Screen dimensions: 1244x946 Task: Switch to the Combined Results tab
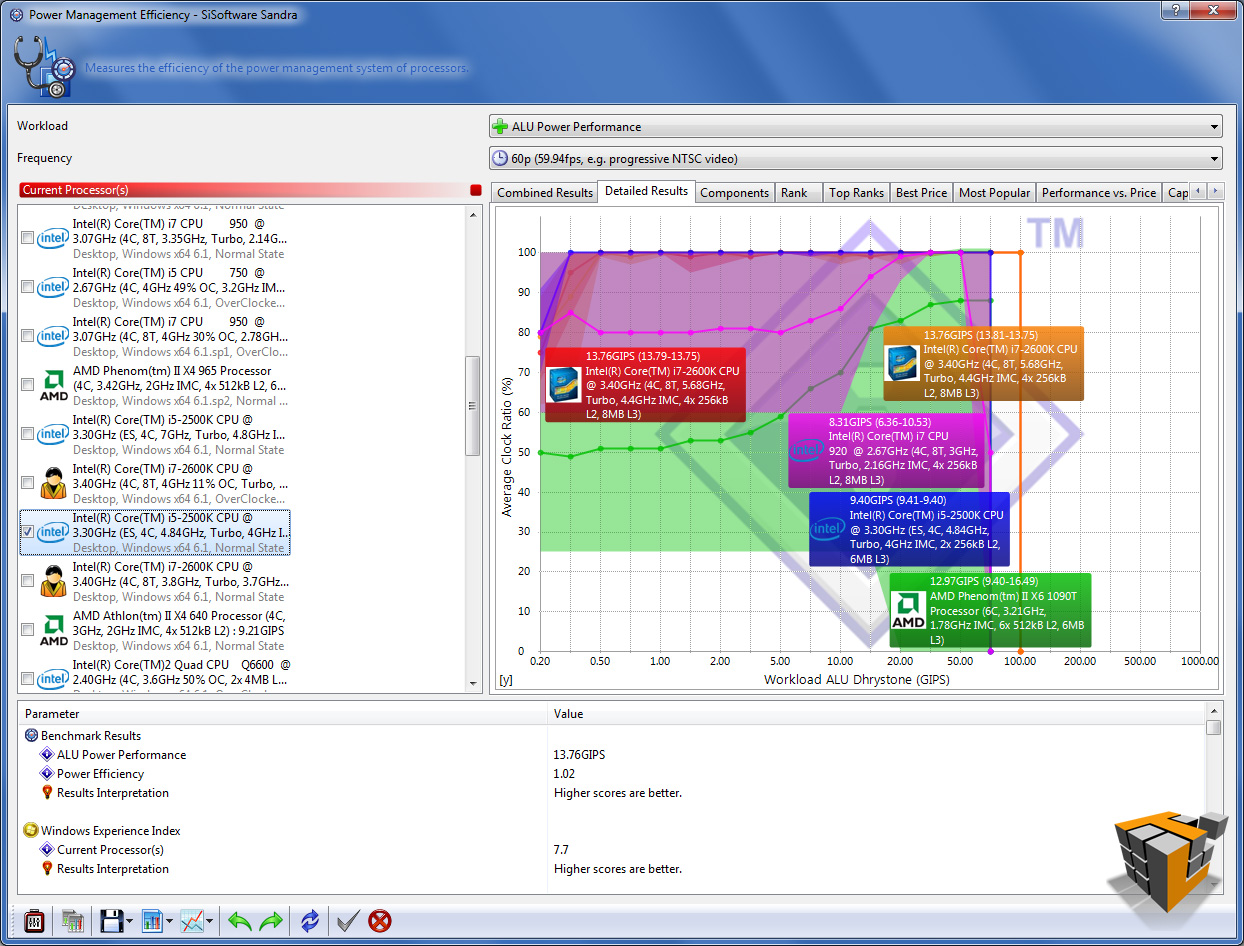[545, 193]
